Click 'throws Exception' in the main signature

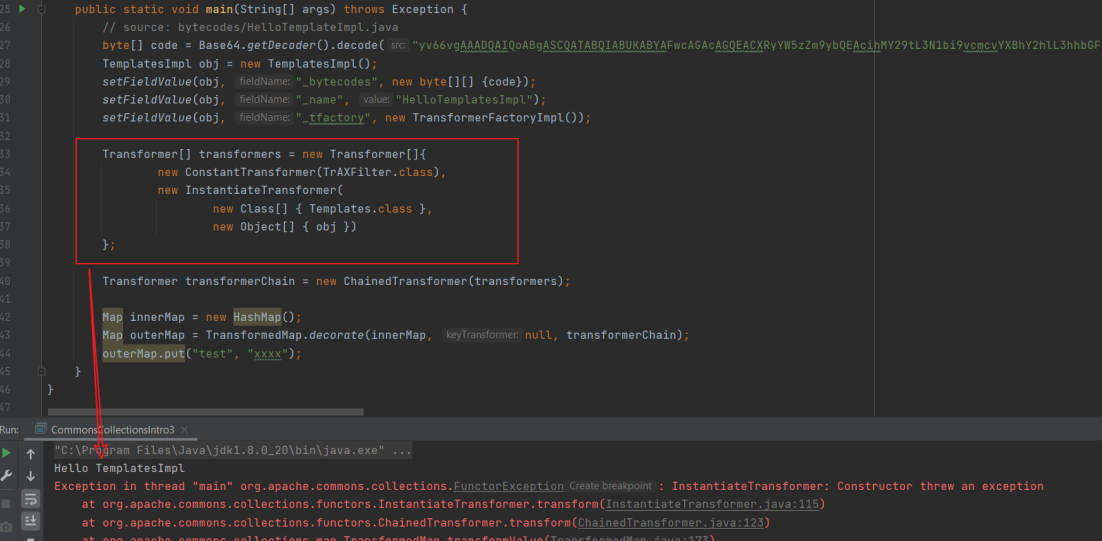(x=398, y=10)
